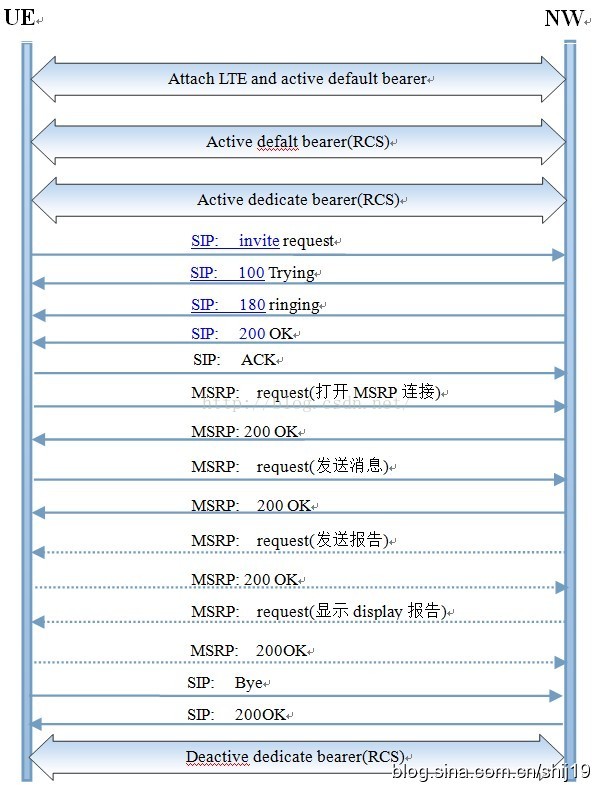The image size is (594, 785).
Task: Click 'MSRP: request(发送消息)' text
Action: (x=290, y=466)
